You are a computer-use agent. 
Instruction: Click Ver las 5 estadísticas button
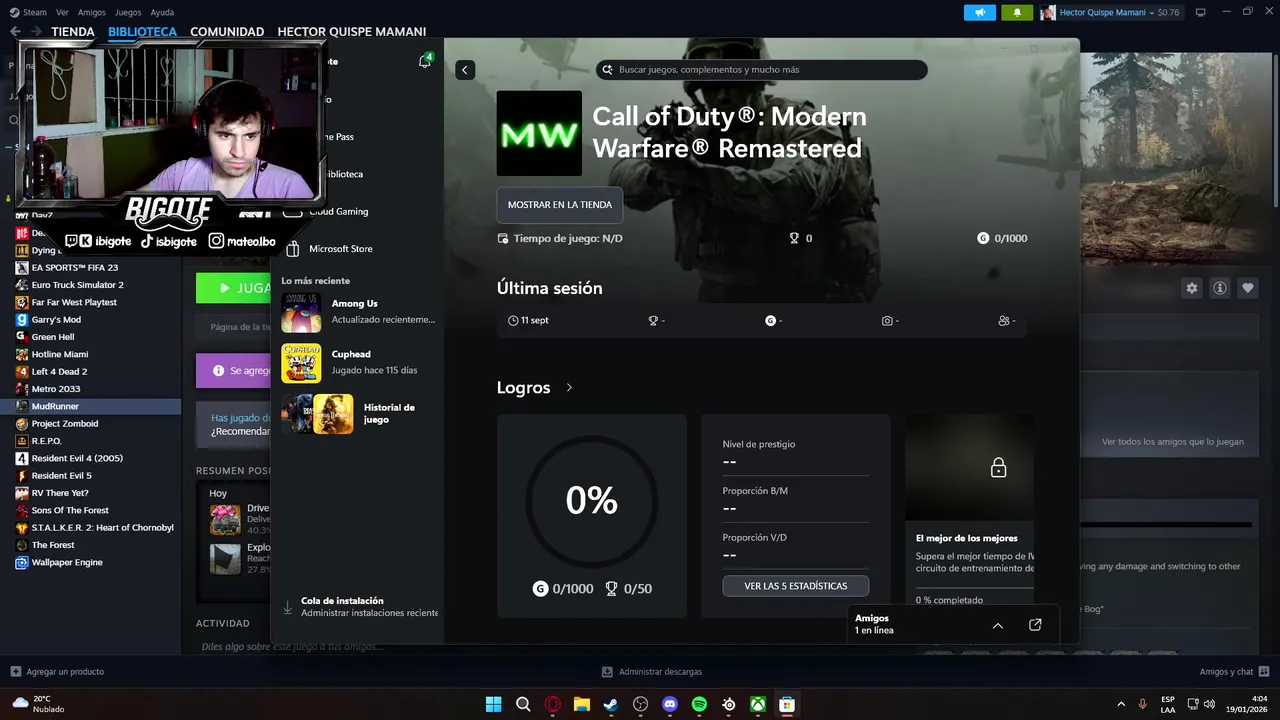(x=796, y=586)
